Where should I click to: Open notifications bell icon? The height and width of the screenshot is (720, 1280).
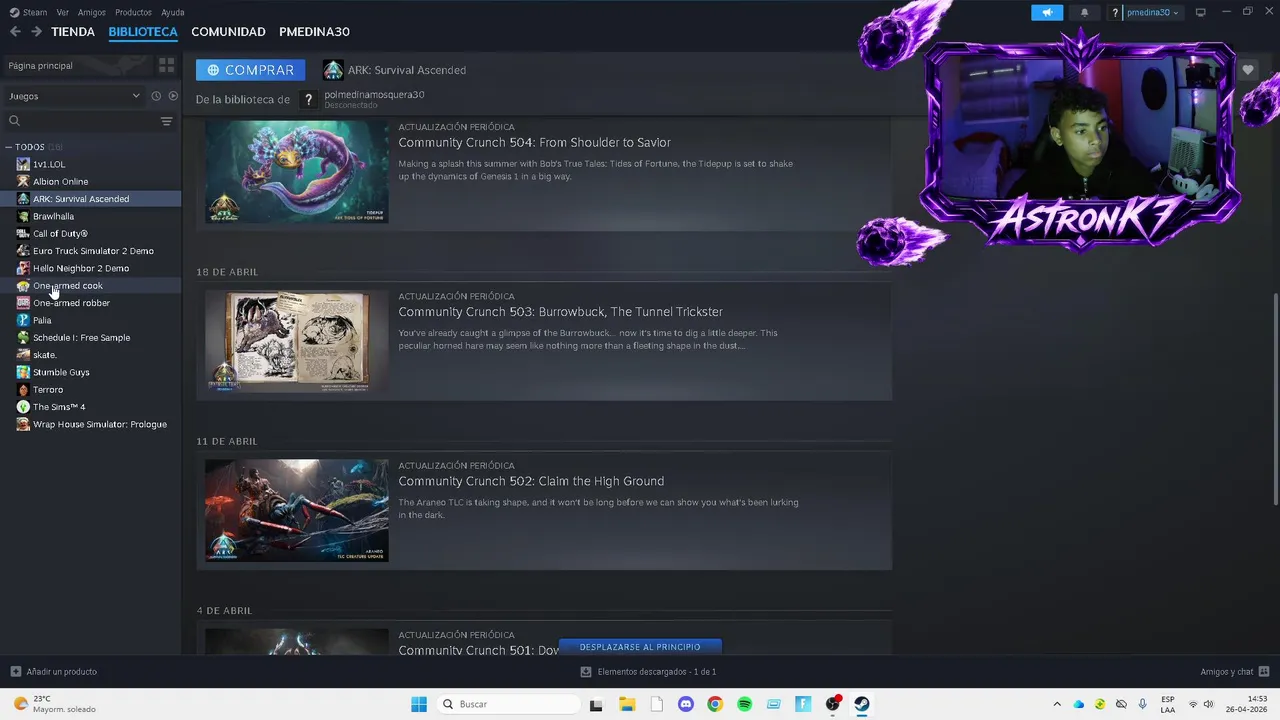pos(1084,12)
